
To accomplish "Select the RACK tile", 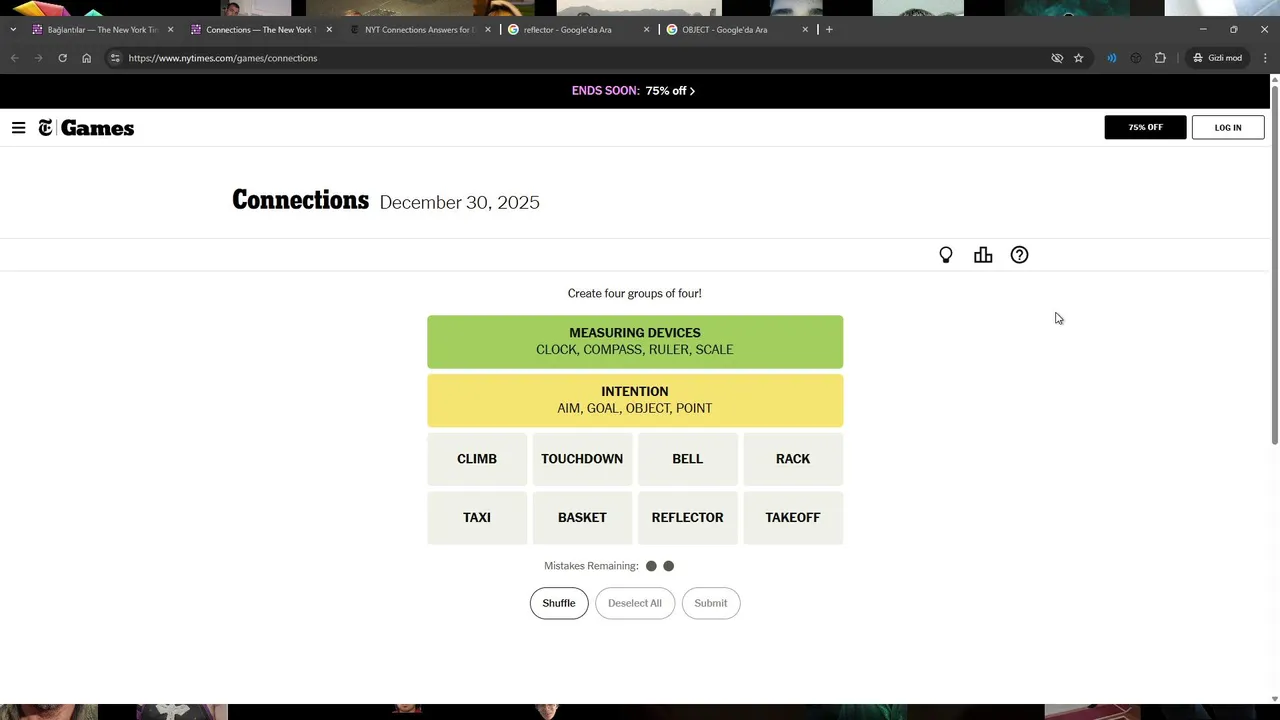I will [793, 459].
